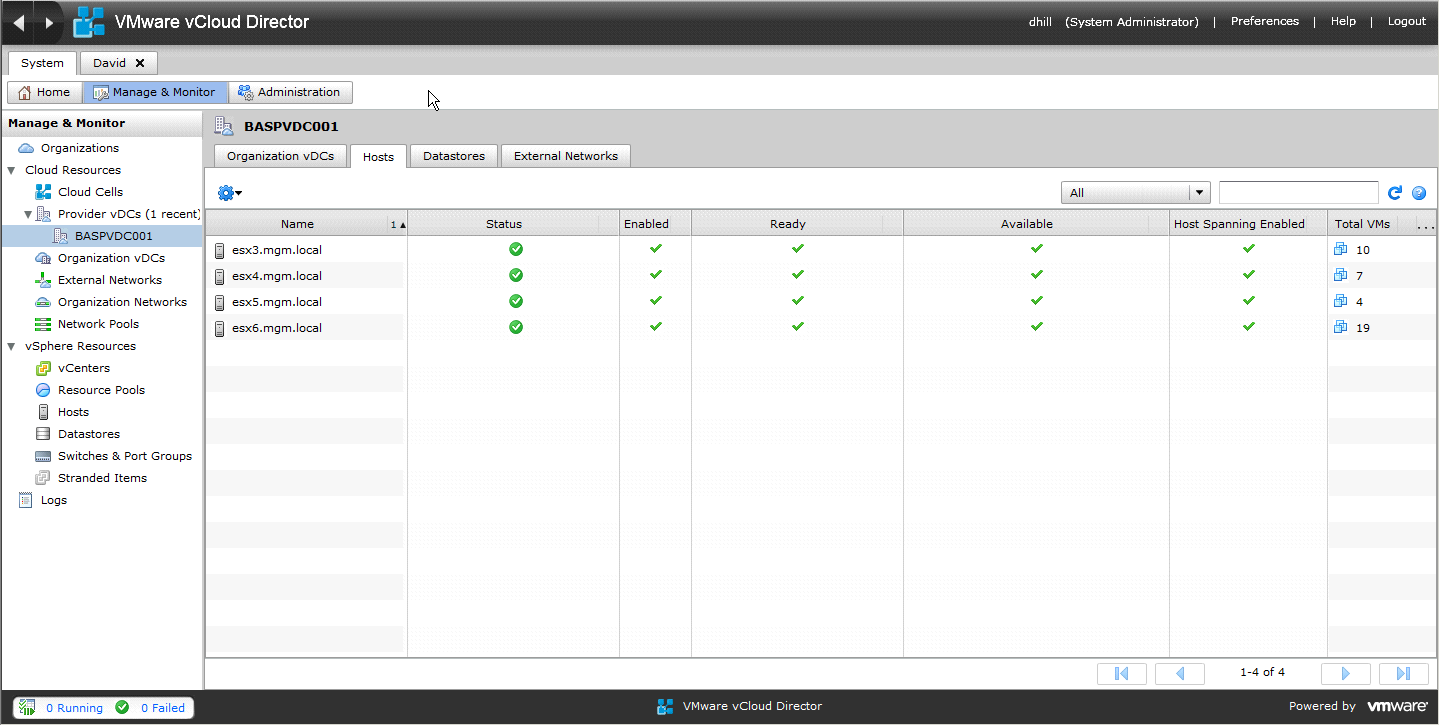Click the Logs icon
1440x725 pixels.
(26, 500)
